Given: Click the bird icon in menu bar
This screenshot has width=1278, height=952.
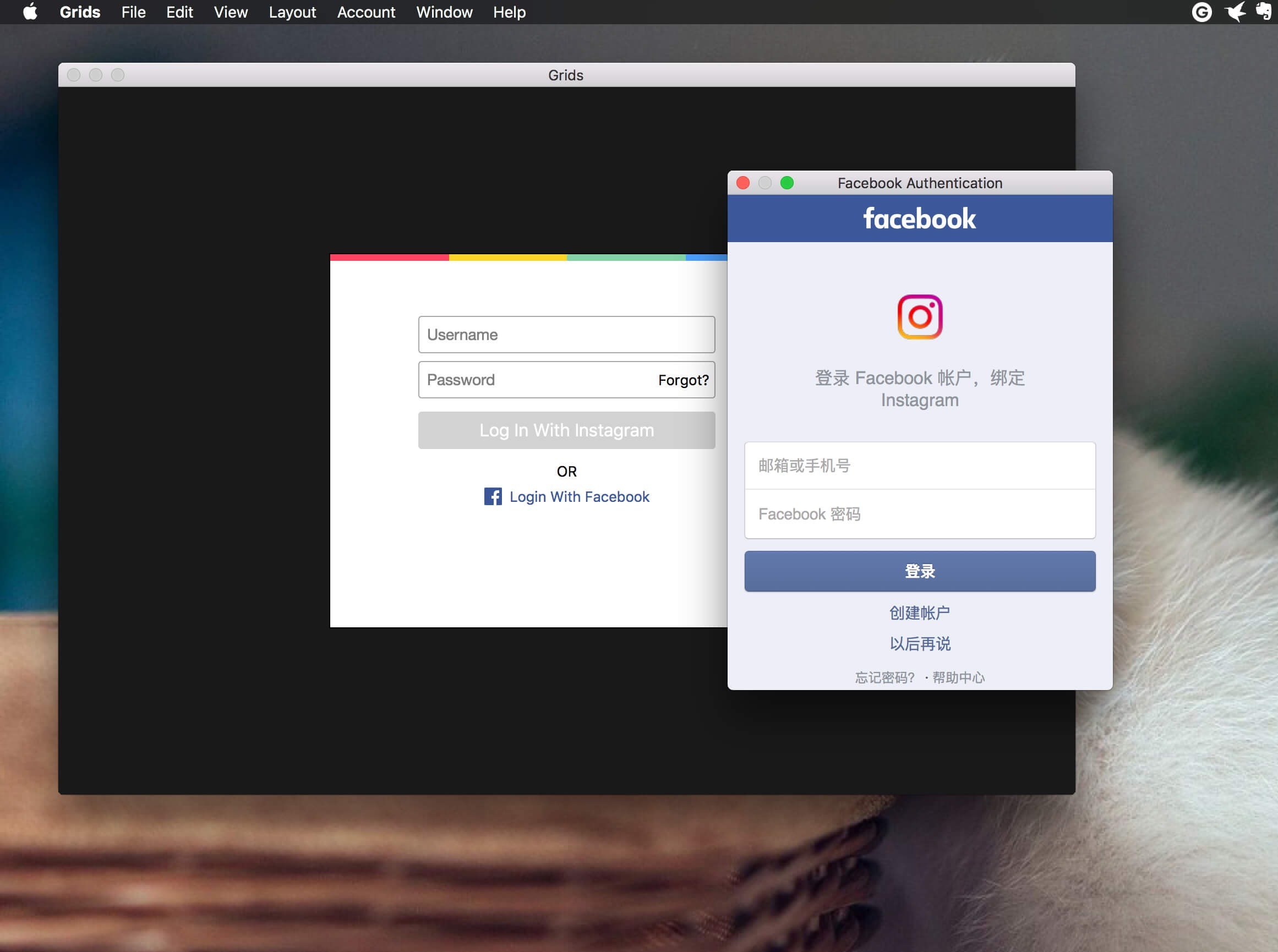Looking at the screenshot, I should tap(1234, 12).
